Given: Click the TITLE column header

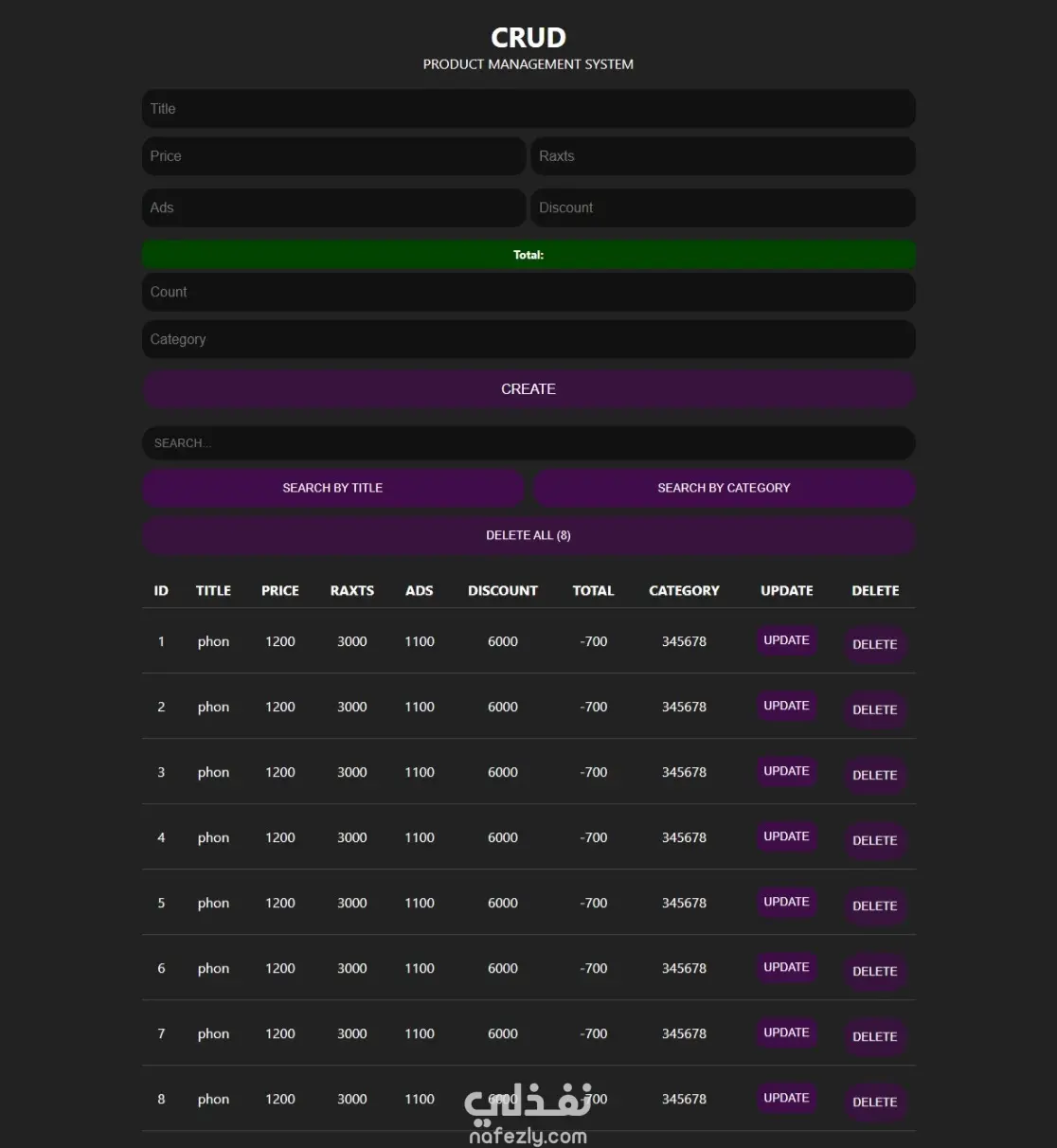Looking at the screenshot, I should [213, 590].
